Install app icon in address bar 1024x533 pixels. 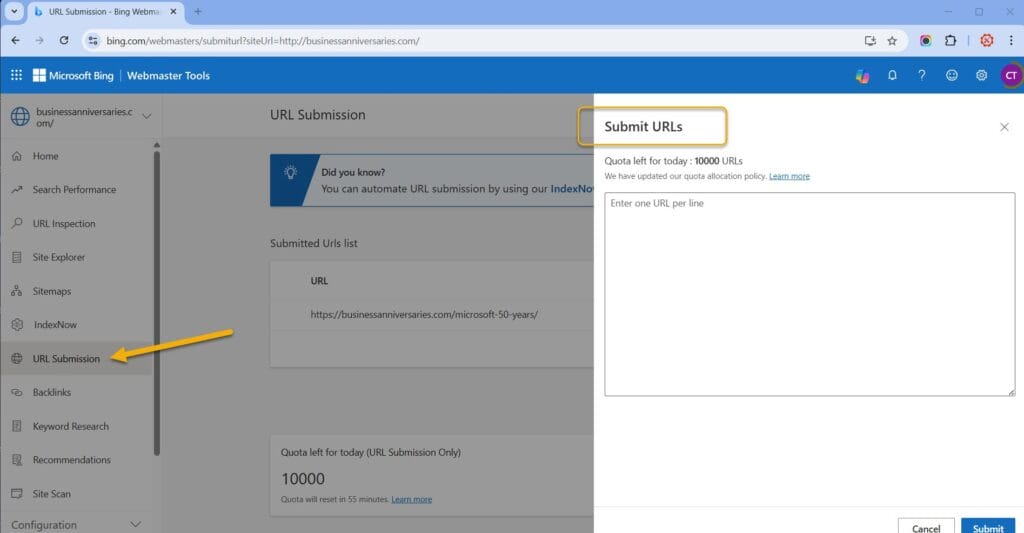(x=870, y=40)
